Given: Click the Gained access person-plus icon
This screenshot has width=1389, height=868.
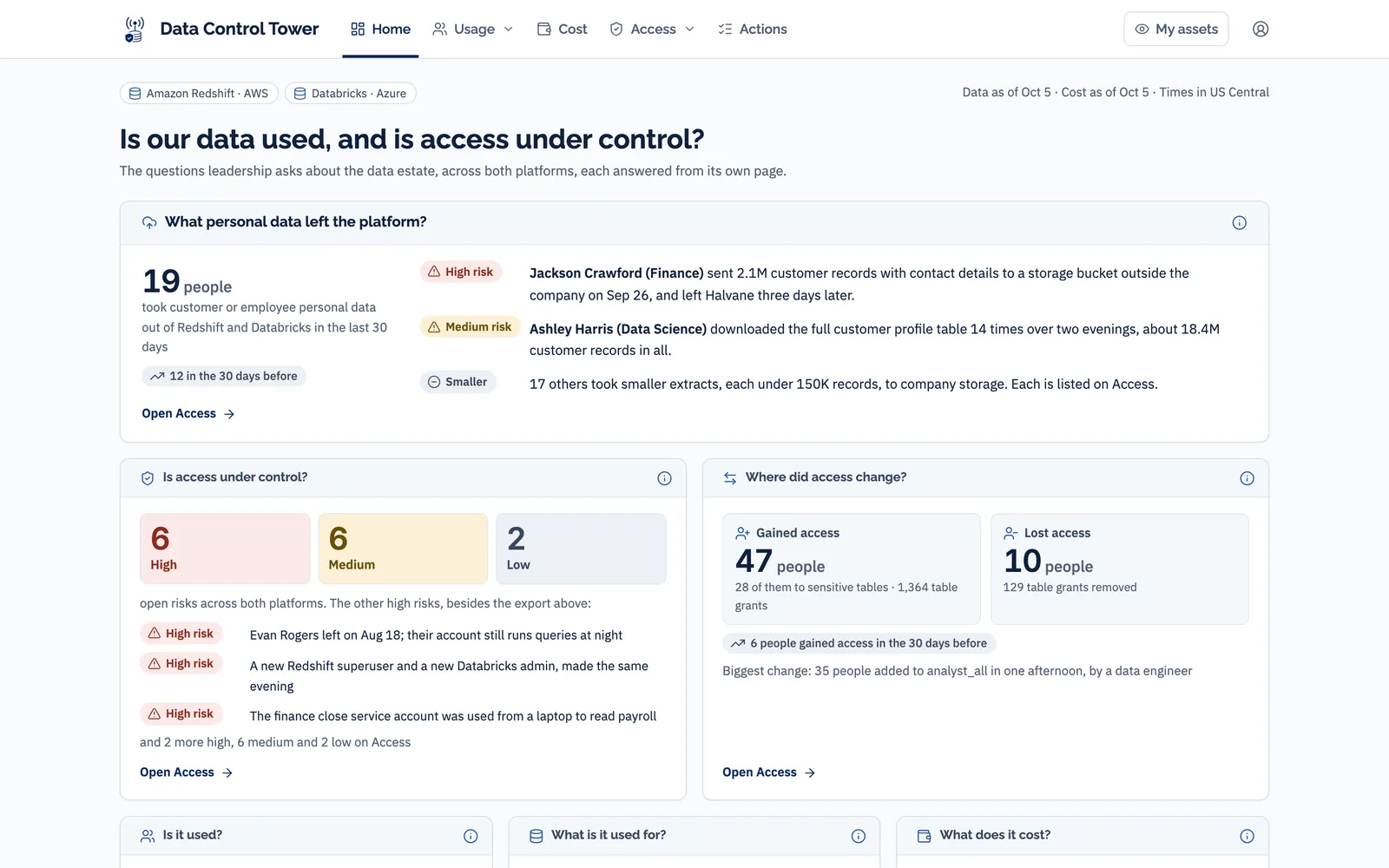Looking at the screenshot, I should pos(742,533).
